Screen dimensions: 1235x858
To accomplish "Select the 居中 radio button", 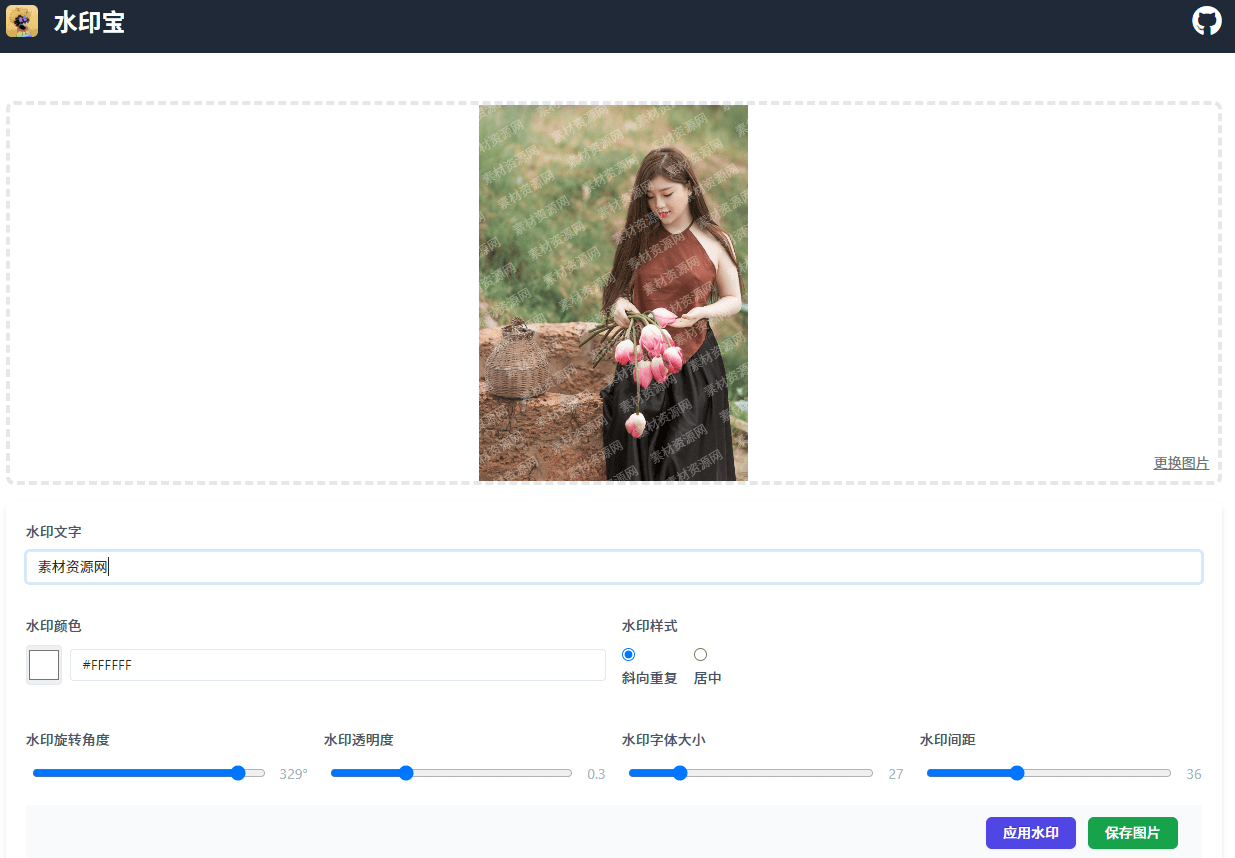I will pos(700,655).
